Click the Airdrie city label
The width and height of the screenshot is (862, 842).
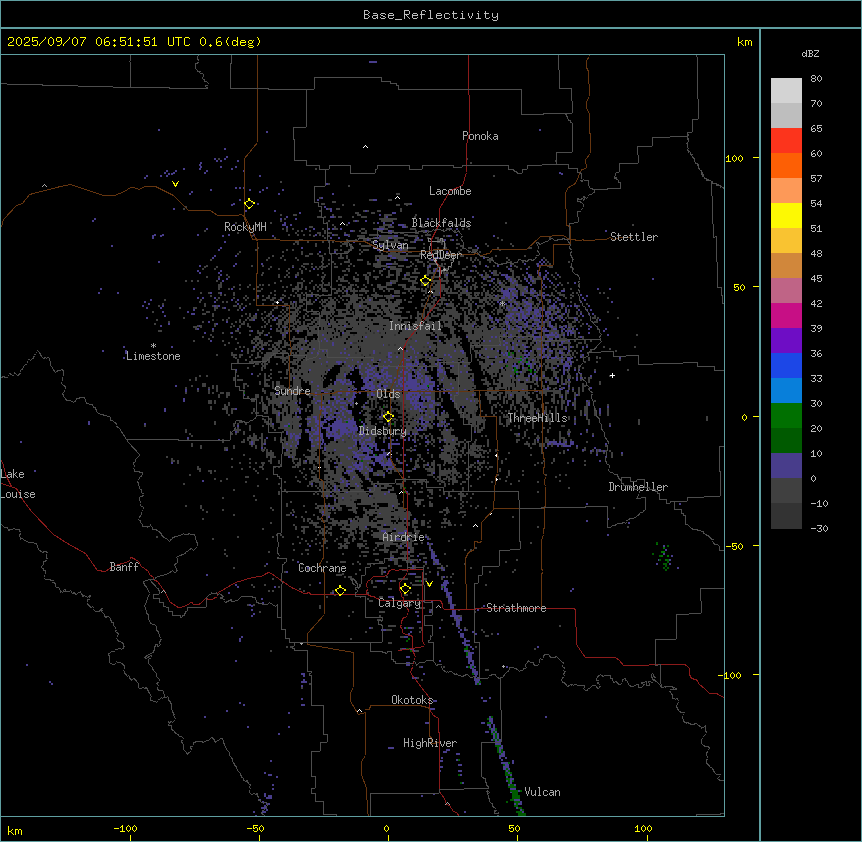click(404, 537)
